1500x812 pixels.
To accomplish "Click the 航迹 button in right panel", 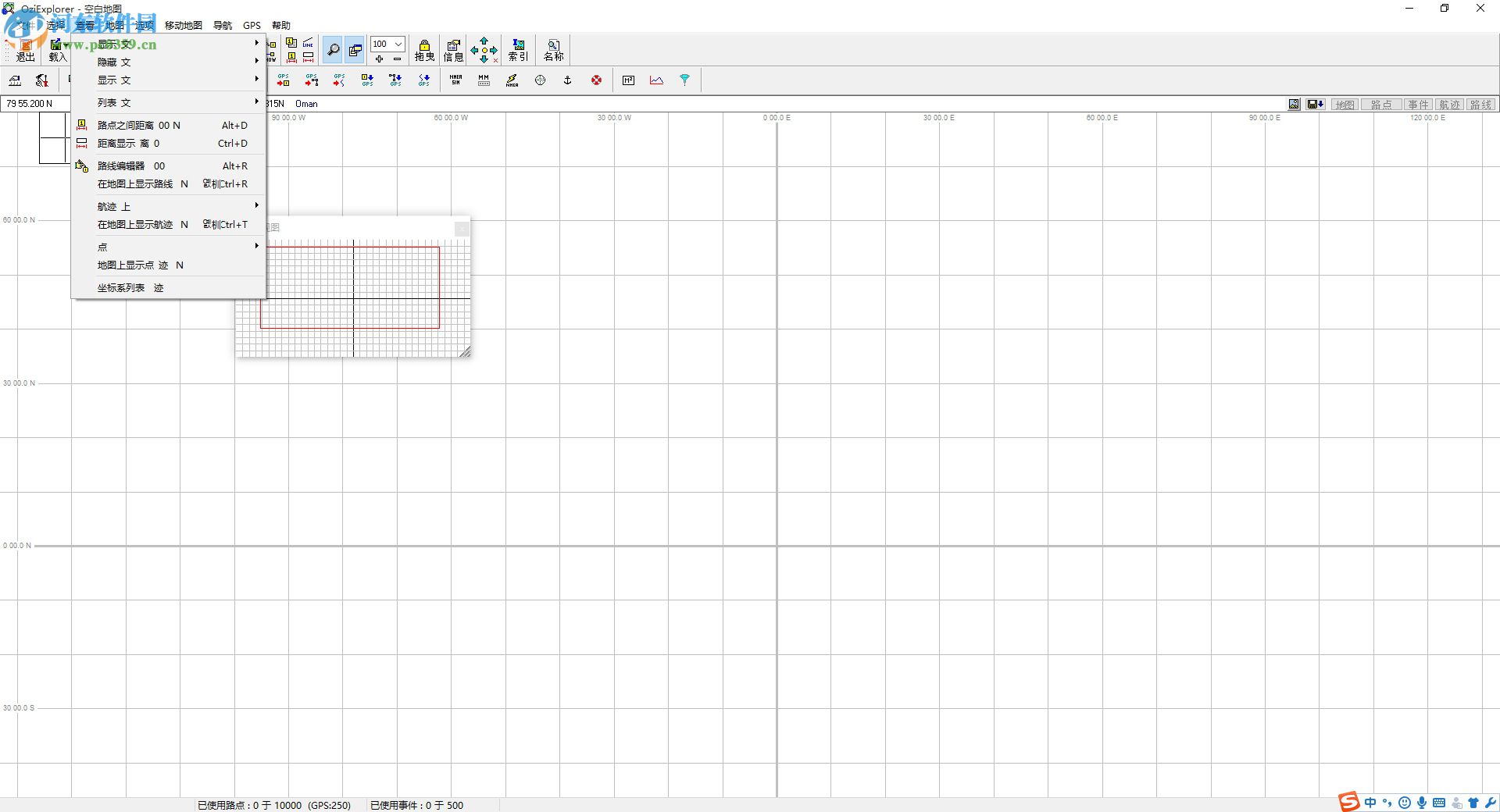I will [1449, 105].
